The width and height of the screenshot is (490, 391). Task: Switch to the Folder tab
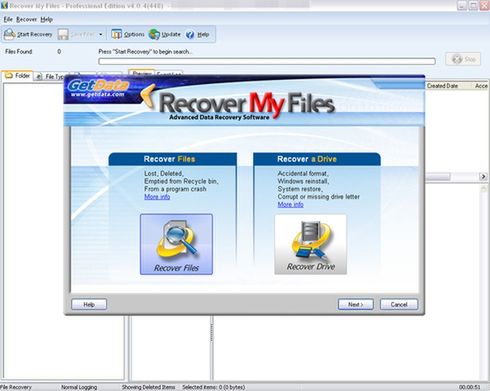[x=17, y=76]
